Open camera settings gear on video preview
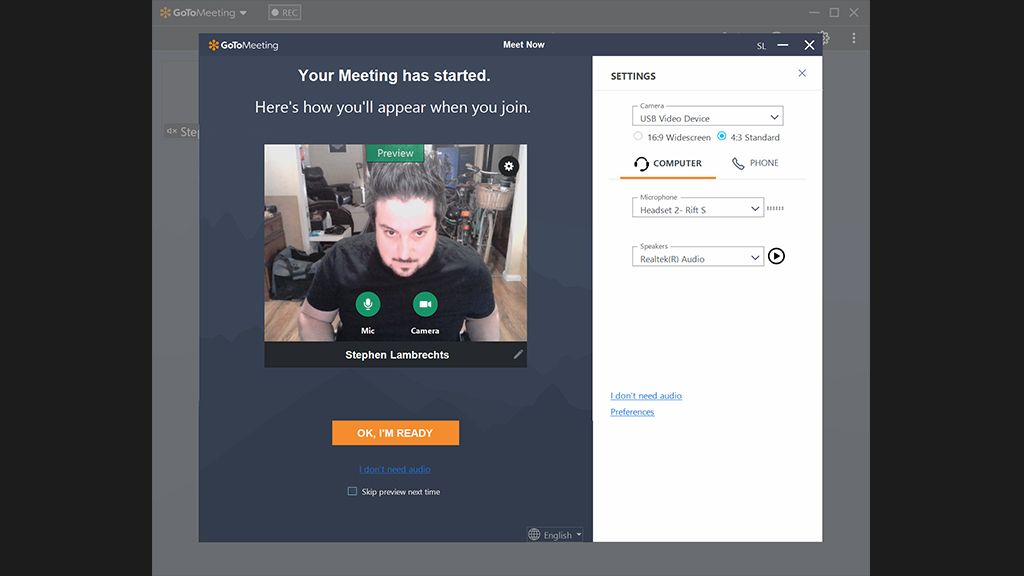The width and height of the screenshot is (1024, 576). pyautogui.click(x=509, y=166)
